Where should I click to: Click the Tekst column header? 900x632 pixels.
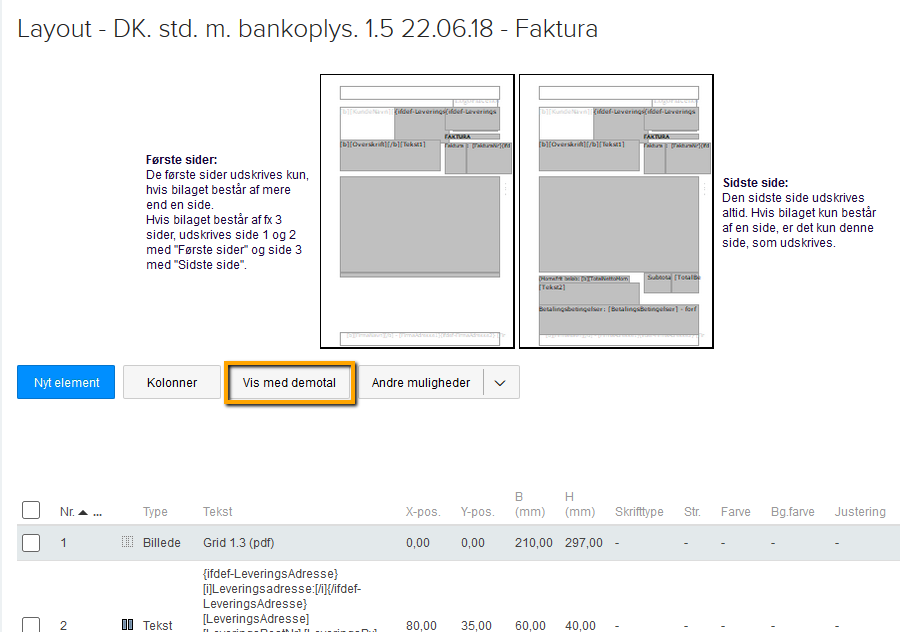217,511
